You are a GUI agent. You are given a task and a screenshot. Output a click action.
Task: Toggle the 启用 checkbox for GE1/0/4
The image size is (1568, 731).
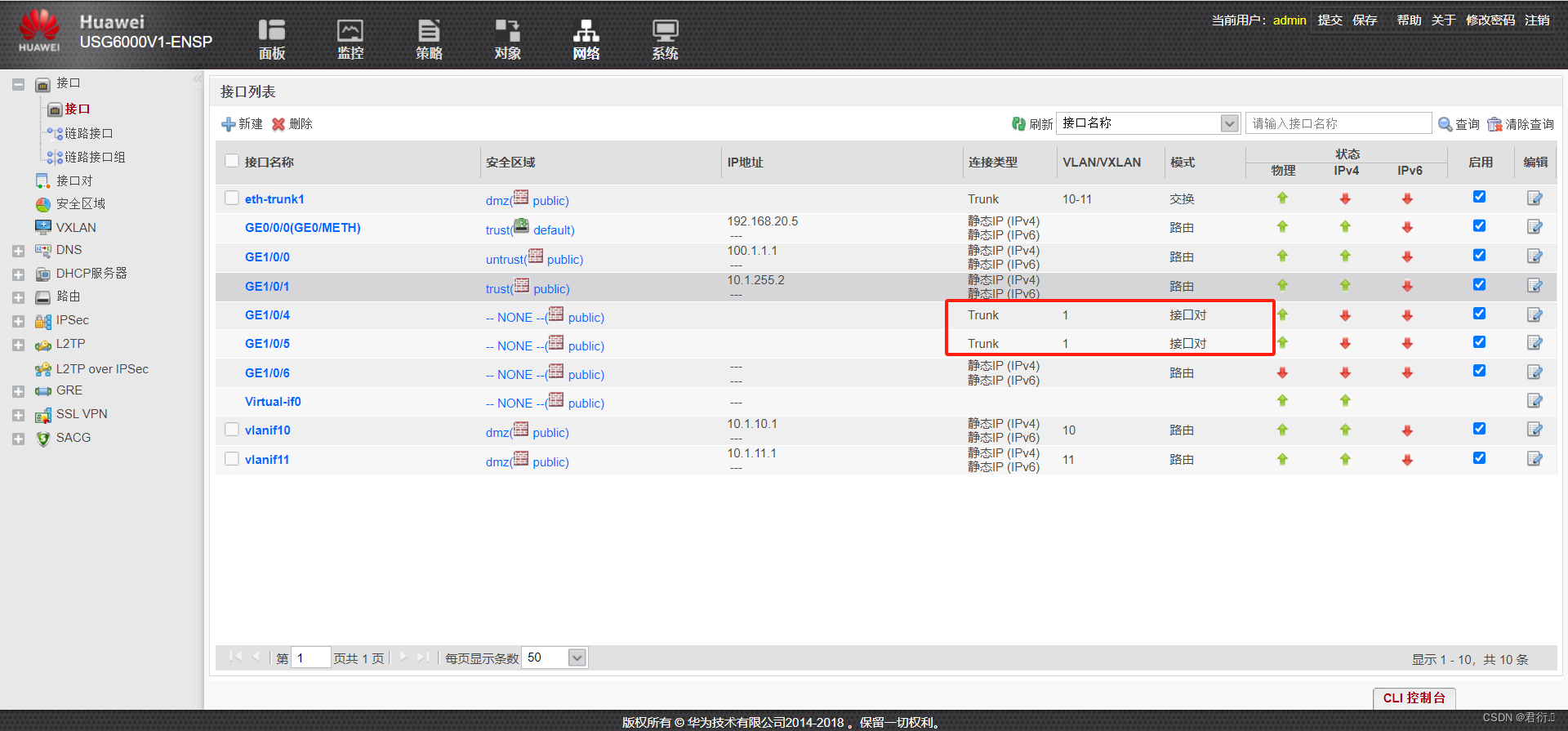1479,314
